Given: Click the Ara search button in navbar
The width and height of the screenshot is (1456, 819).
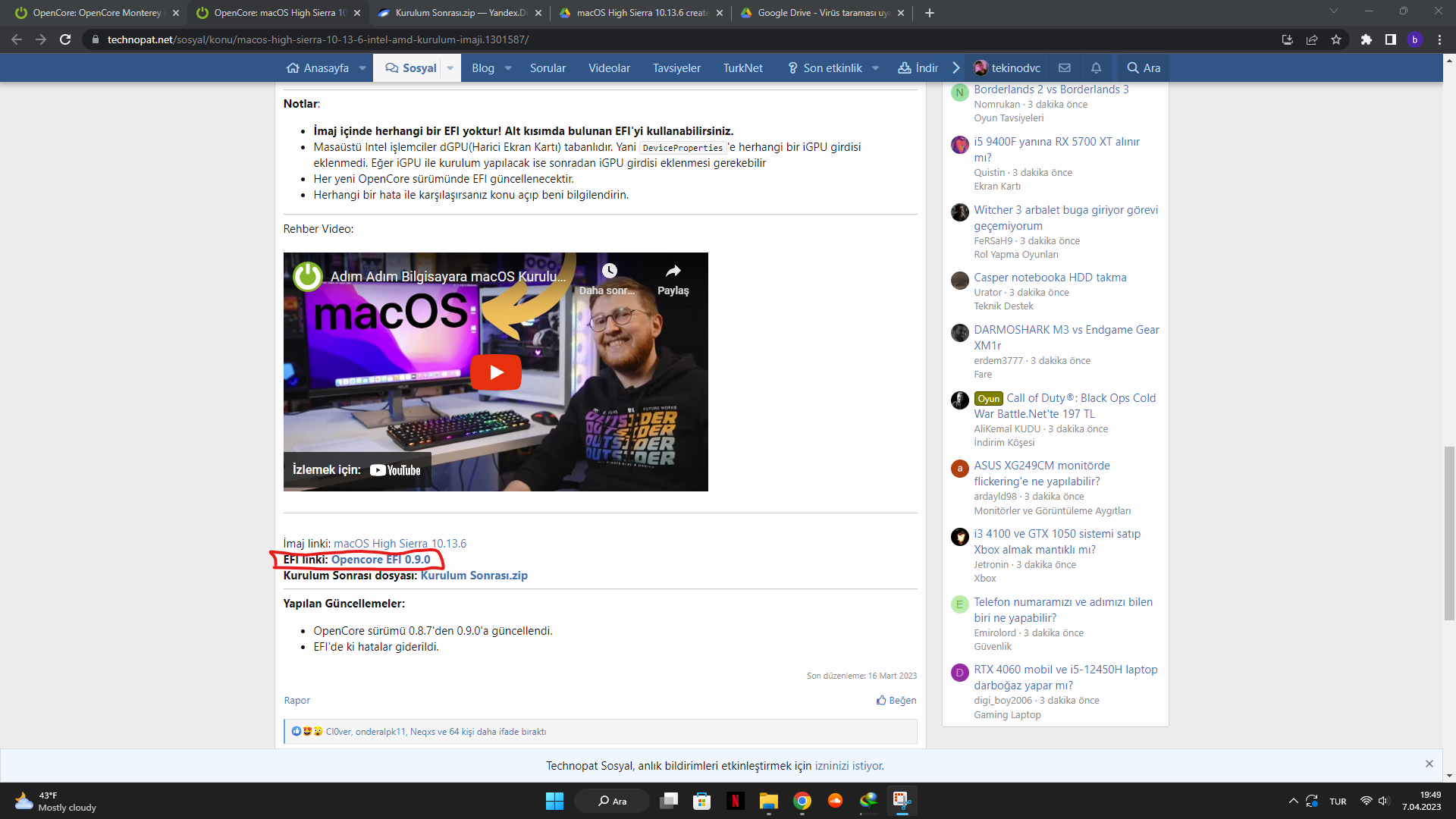Looking at the screenshot, I should (1144, 68).
